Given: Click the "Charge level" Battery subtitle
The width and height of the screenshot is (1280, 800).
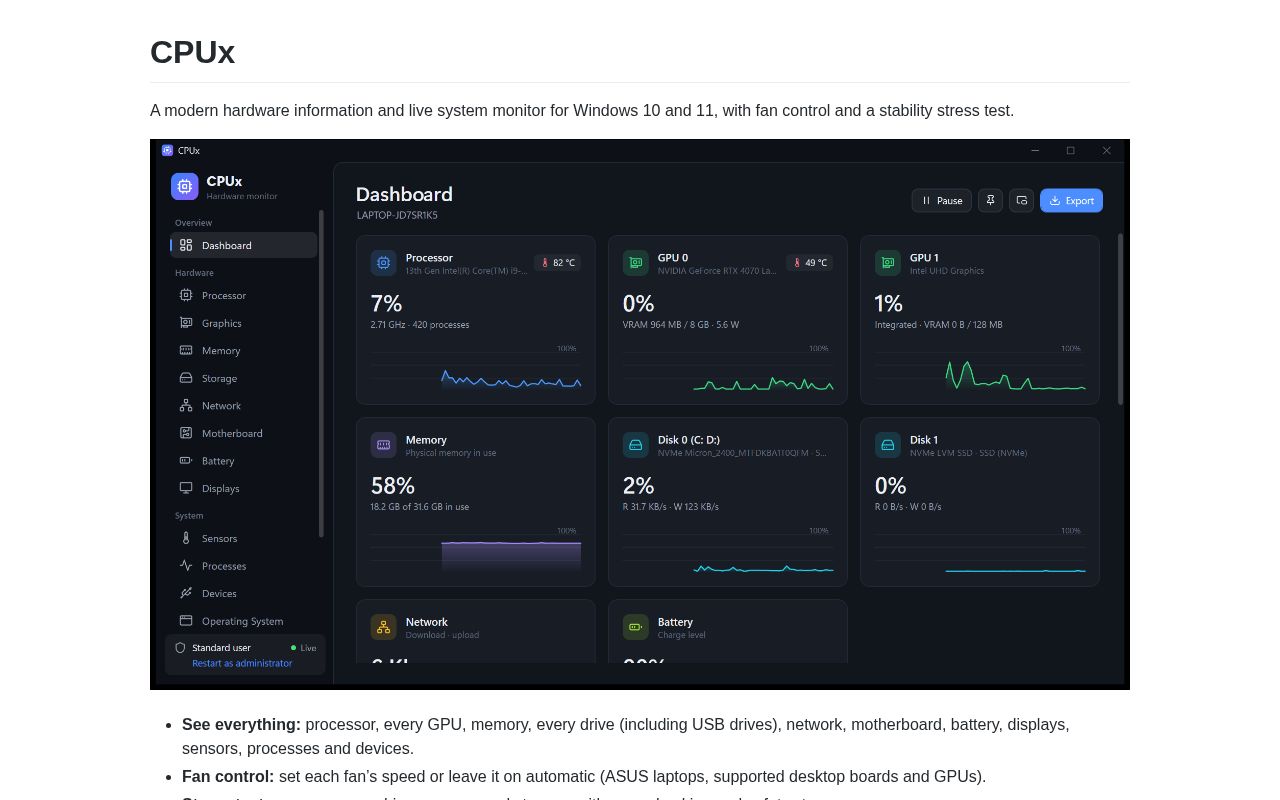Looking at the screenshot, I should (682, 635).
